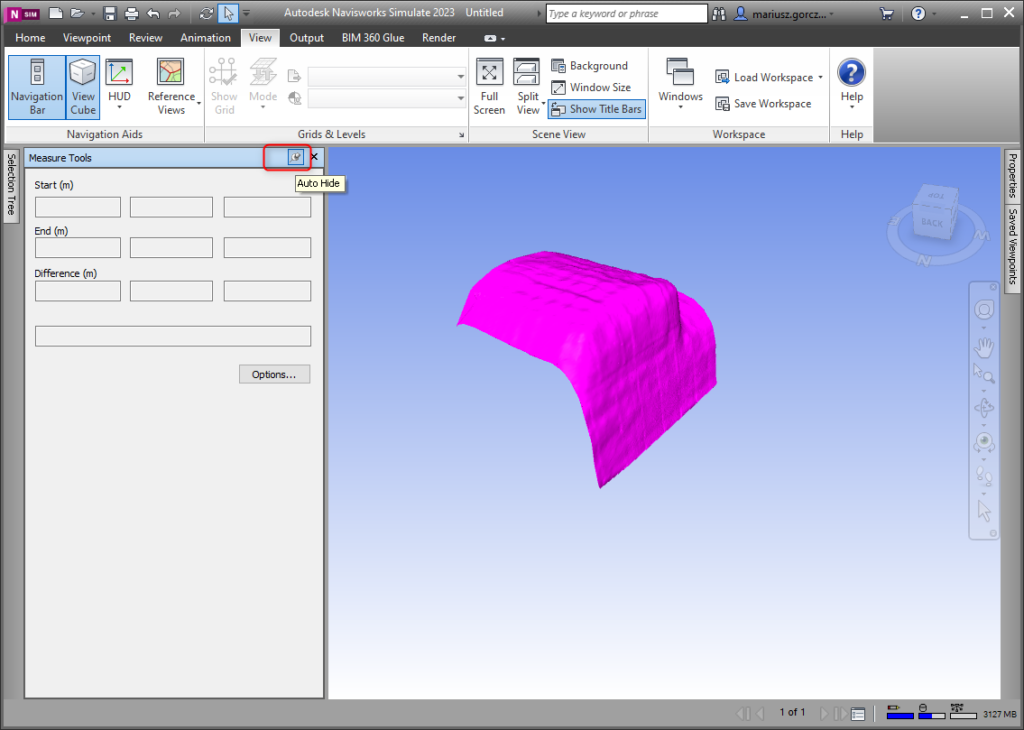
Task: Toggle the Navigation Bar button
Action: click(x=37, y=86)
